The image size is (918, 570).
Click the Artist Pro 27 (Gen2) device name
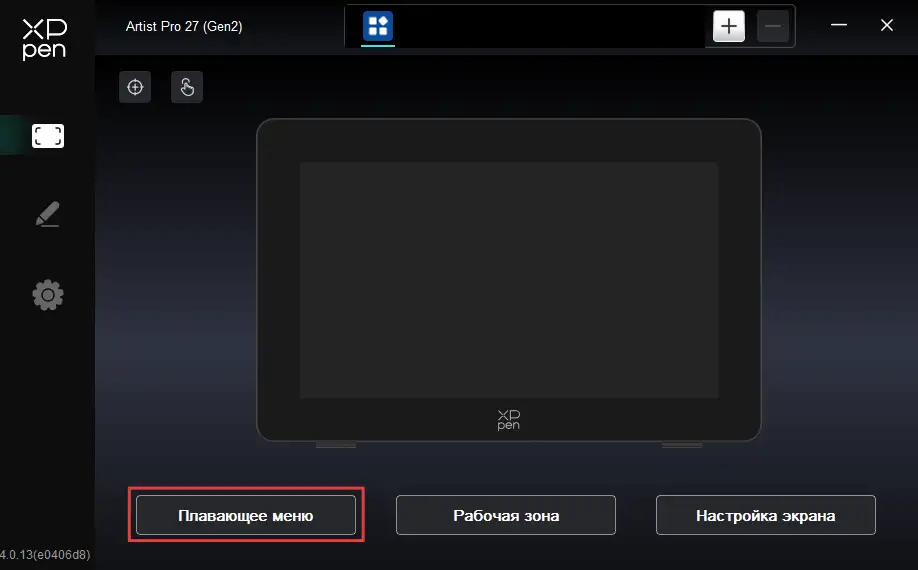point(184,26)
